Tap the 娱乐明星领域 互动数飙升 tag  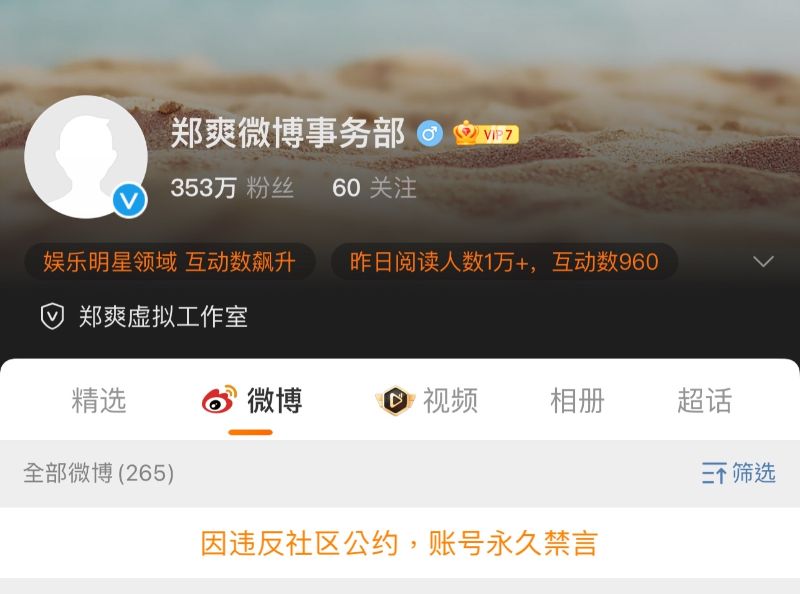click(169, 261)
